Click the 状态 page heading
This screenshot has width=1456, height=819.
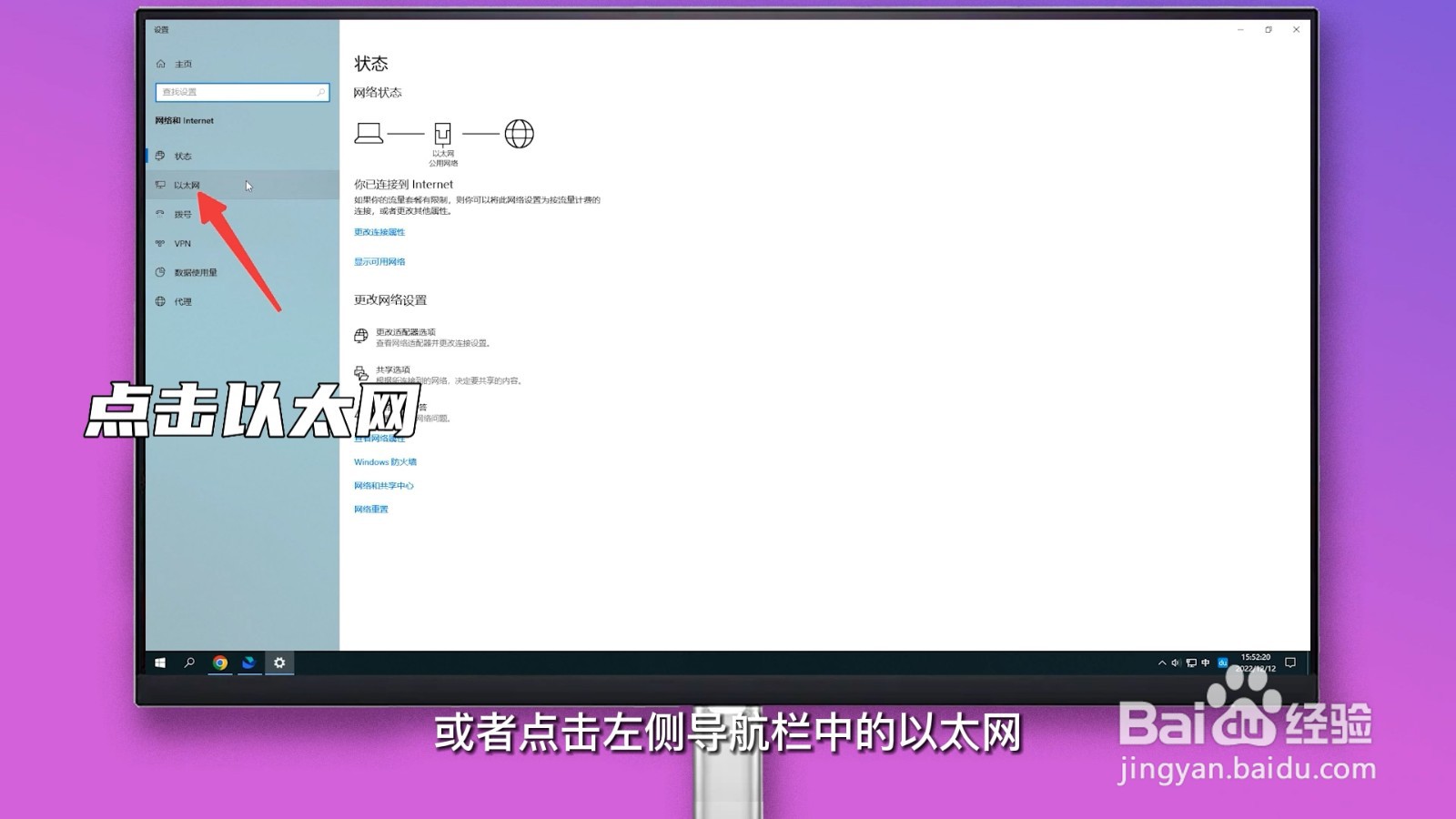click(x=371, y=64)
